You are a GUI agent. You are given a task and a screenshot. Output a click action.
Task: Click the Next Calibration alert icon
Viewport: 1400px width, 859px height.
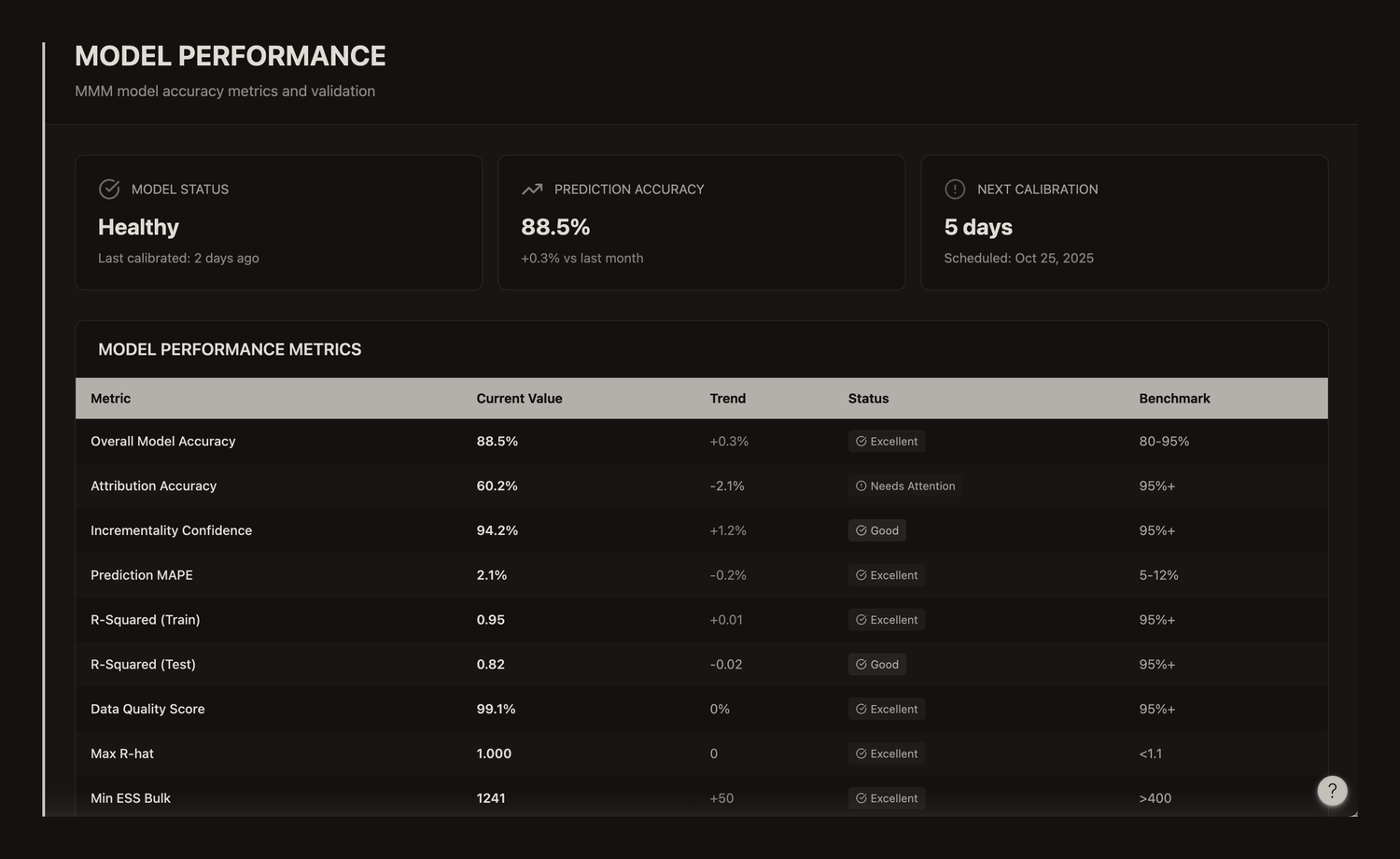(955, 189)
